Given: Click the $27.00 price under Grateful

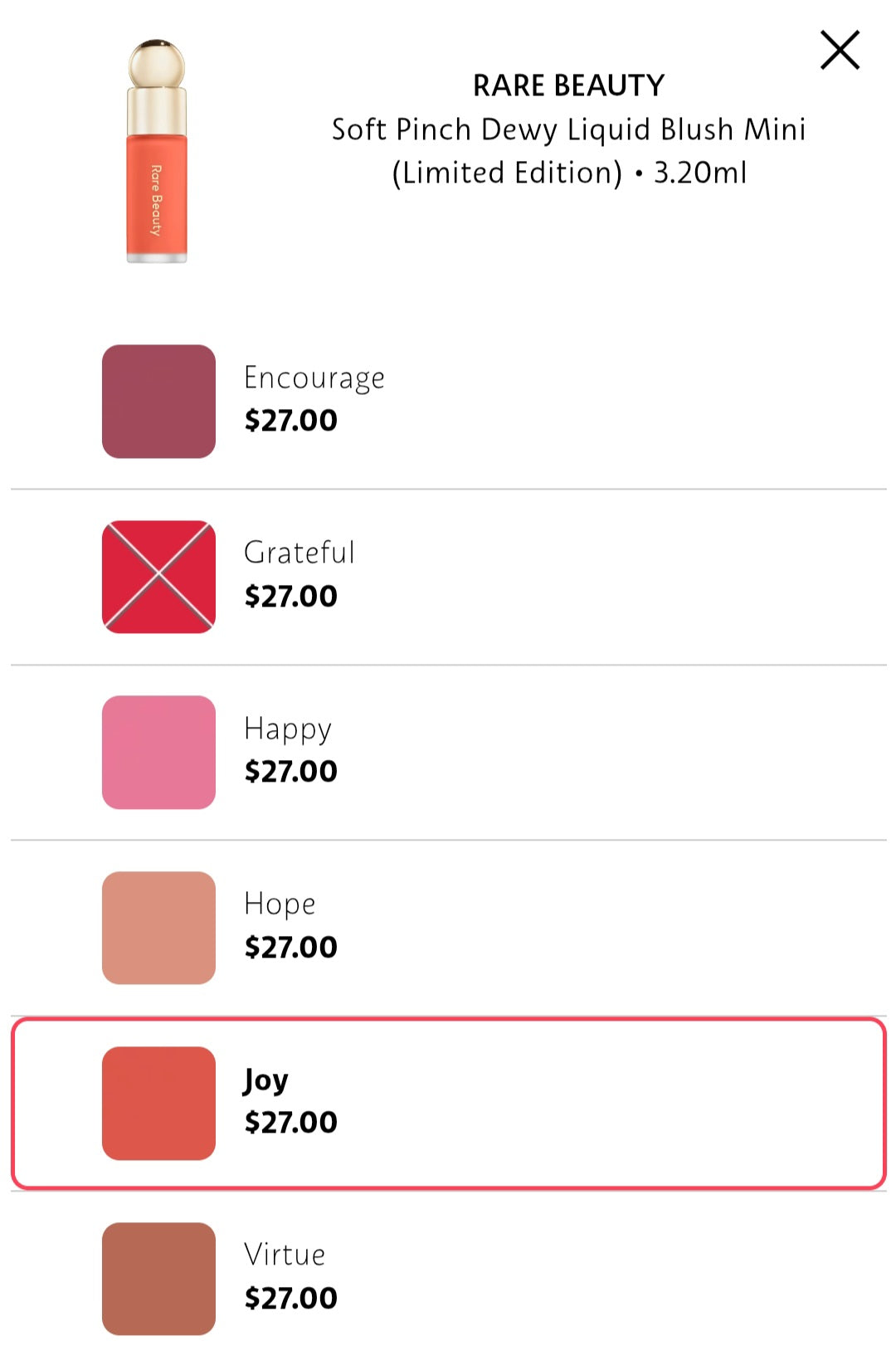Looking at the screenshot, I should 290,597.
